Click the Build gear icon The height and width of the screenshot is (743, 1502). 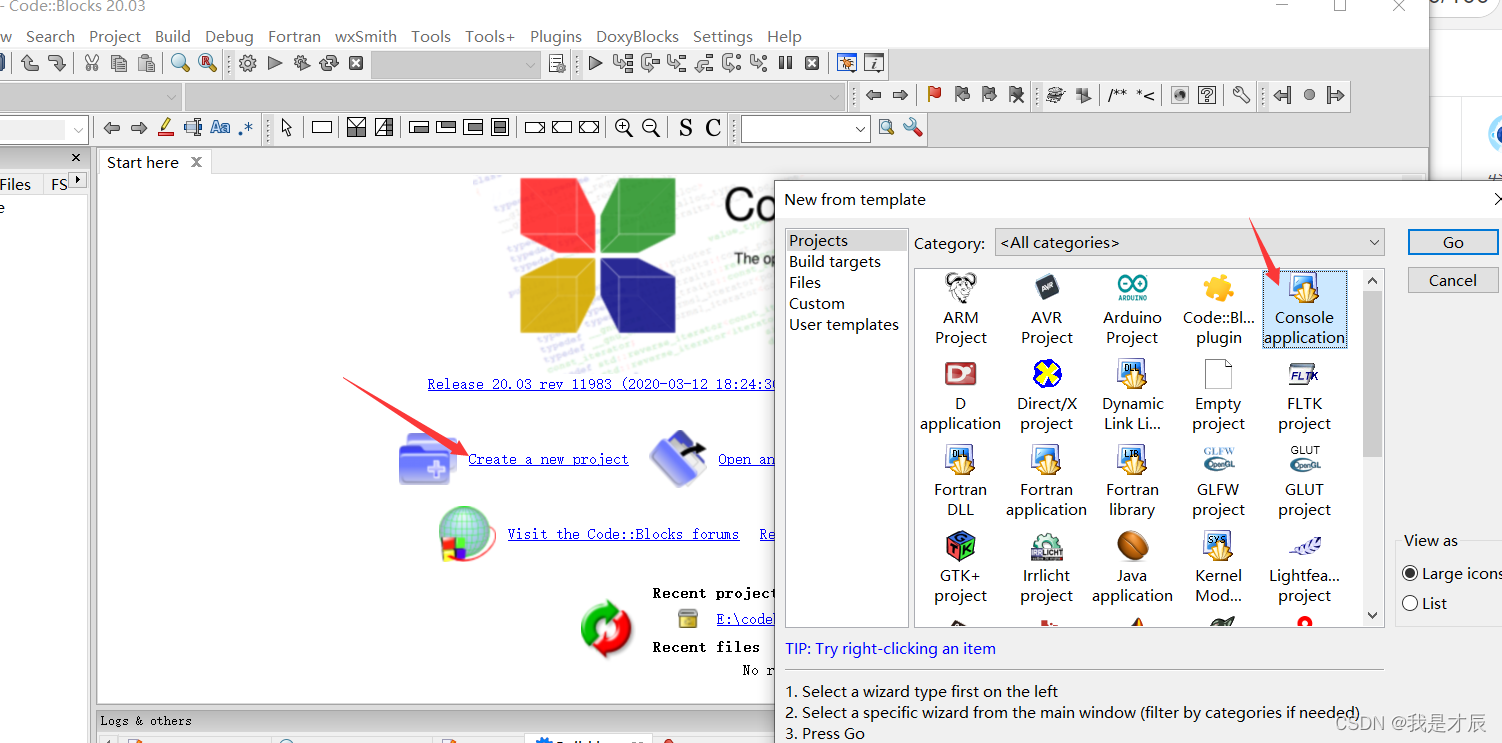[x=248, y=64]
